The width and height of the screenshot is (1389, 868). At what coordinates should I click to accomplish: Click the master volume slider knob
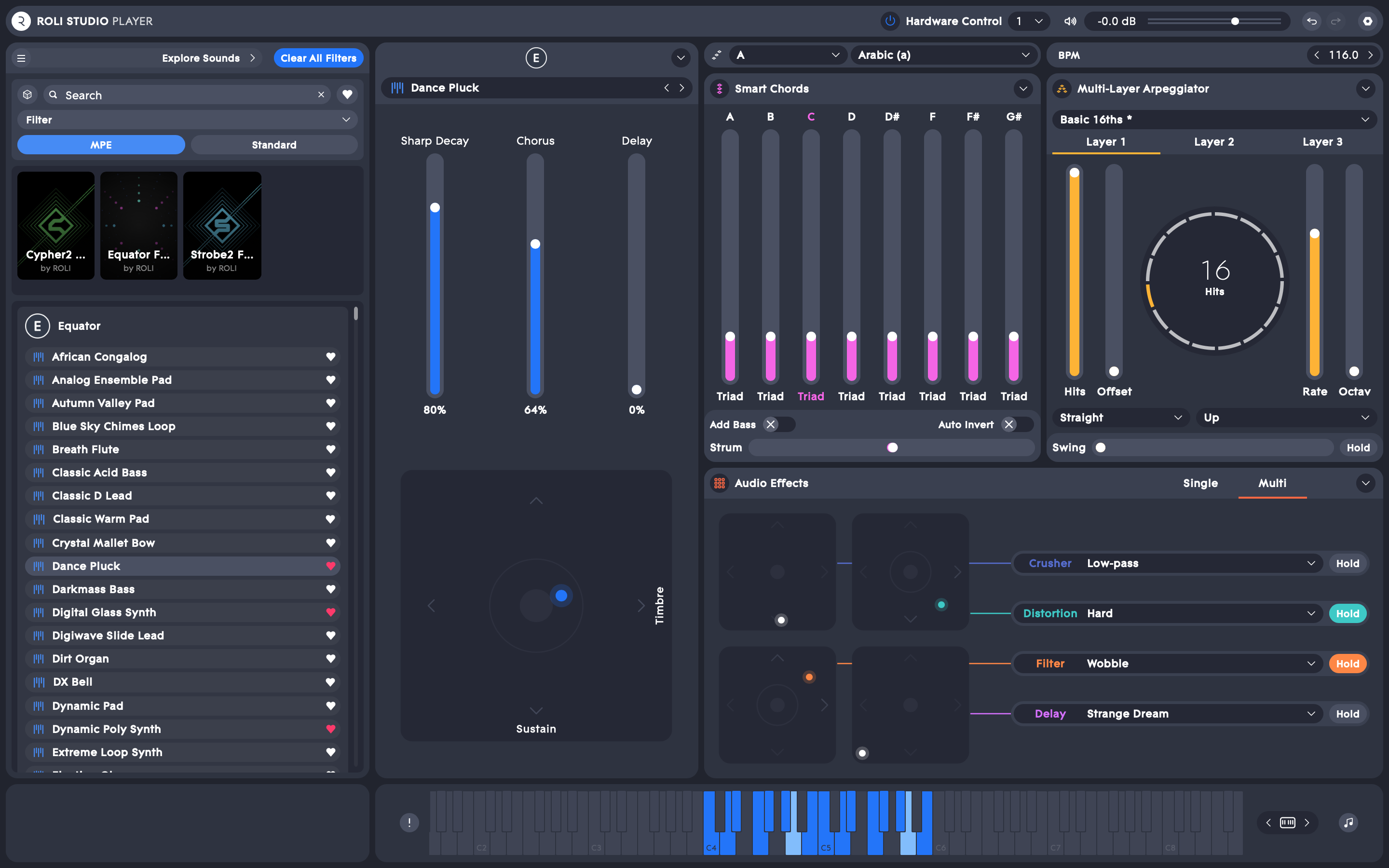(1235, 21)
